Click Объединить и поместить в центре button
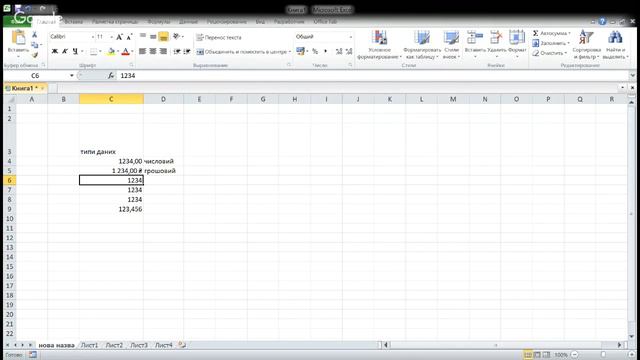 tap(242, 52)
